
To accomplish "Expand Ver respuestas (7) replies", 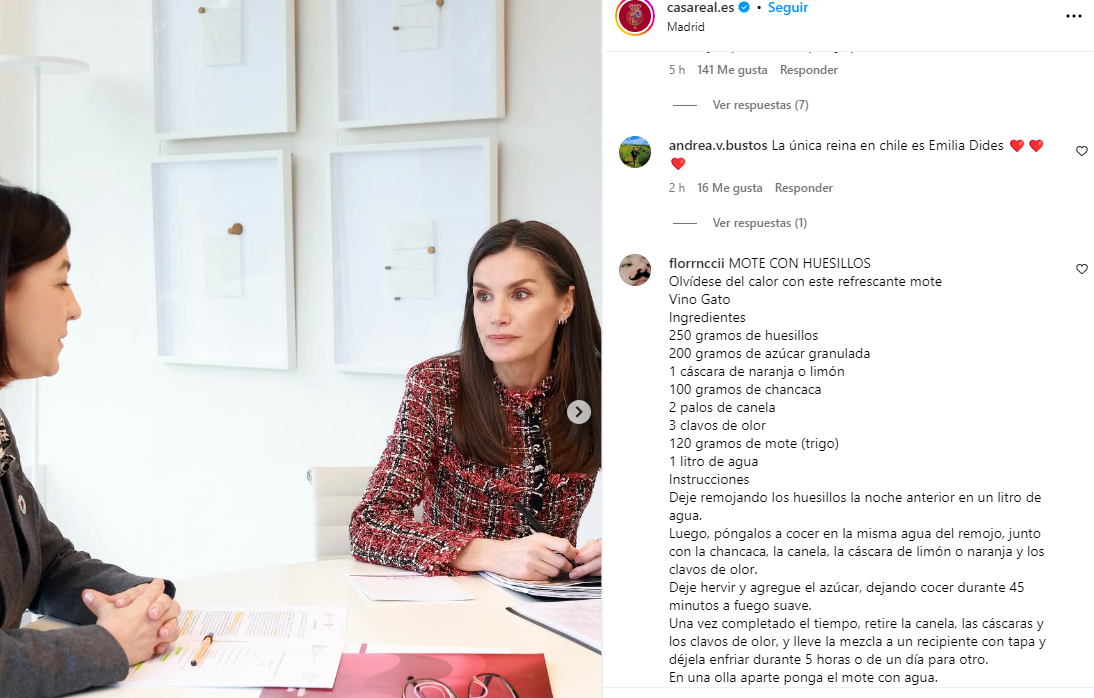I will tap(760, 105).
